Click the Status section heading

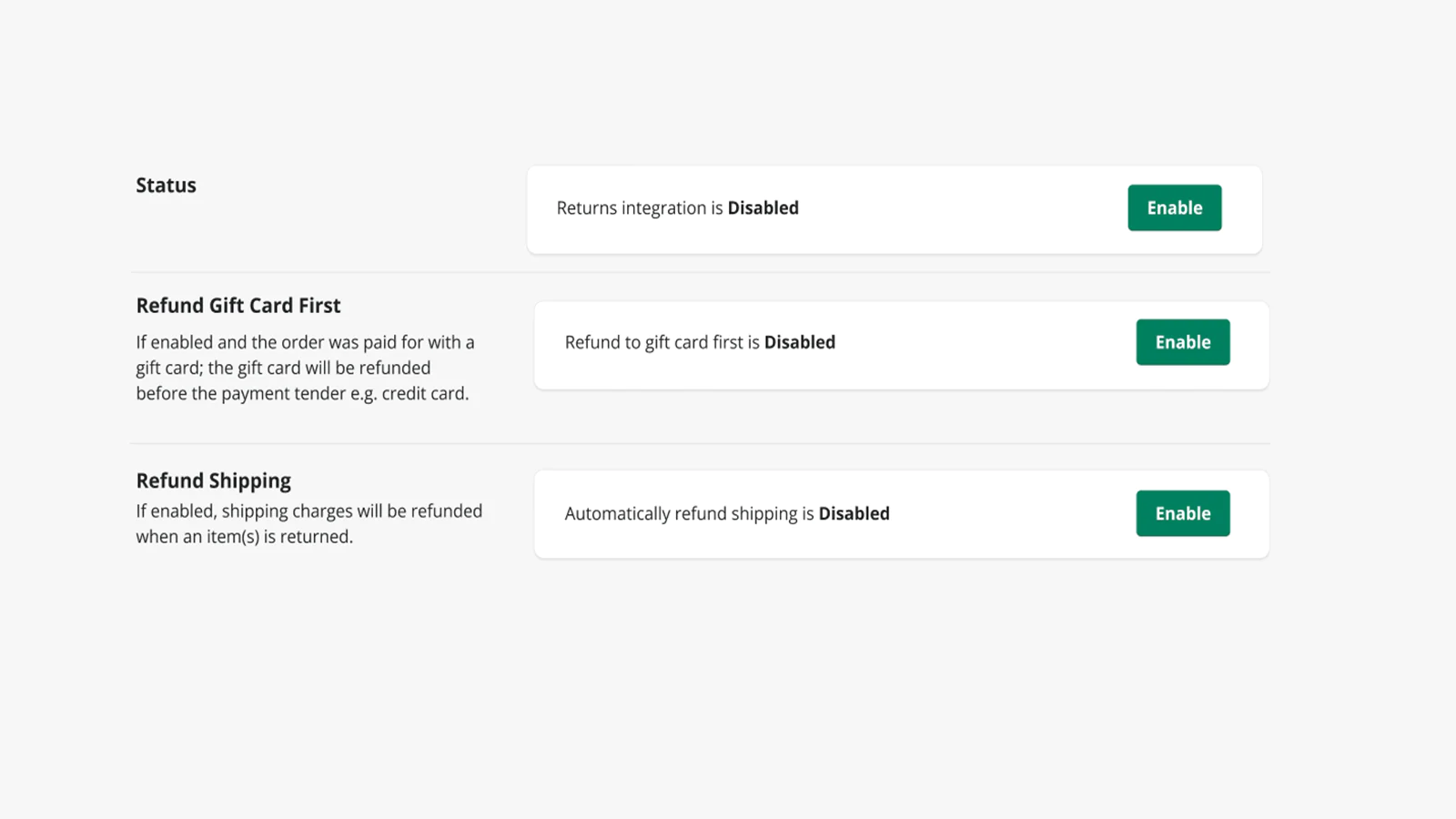pyautogui.click(x=166, y=186)
